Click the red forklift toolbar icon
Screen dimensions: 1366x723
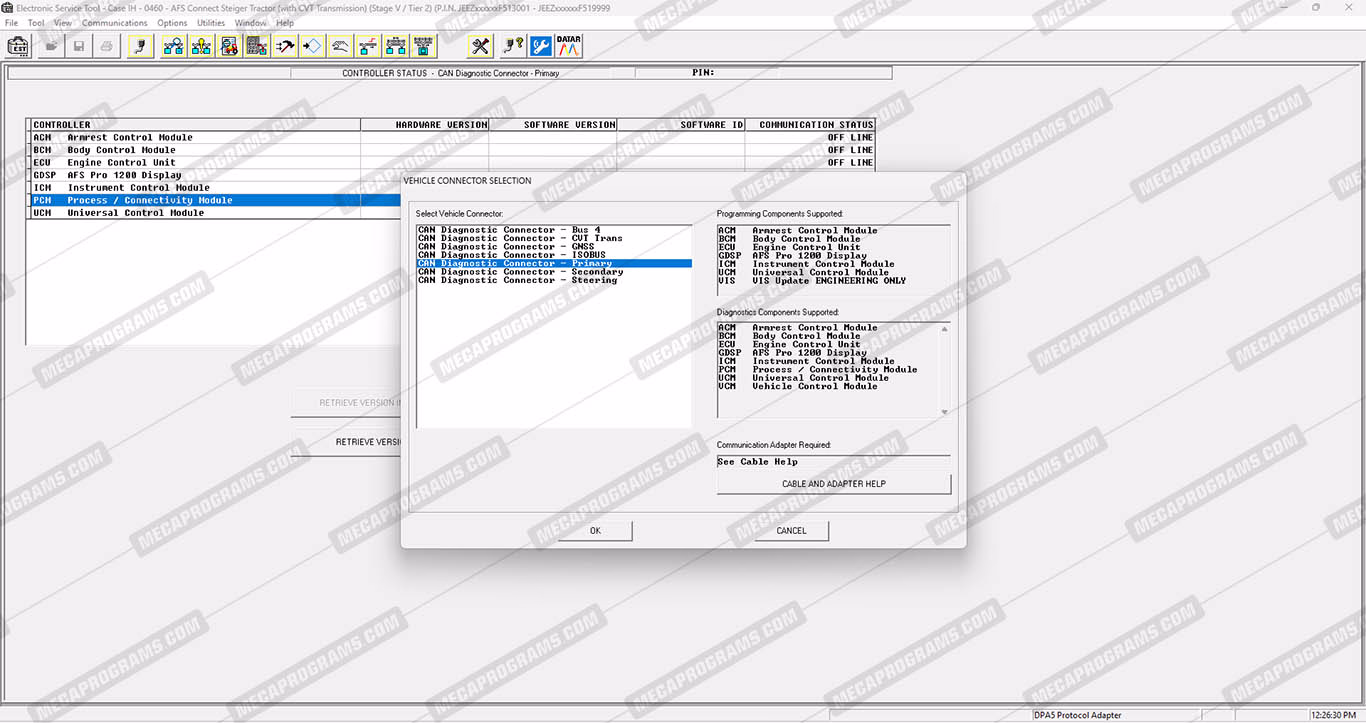[229, 46]
